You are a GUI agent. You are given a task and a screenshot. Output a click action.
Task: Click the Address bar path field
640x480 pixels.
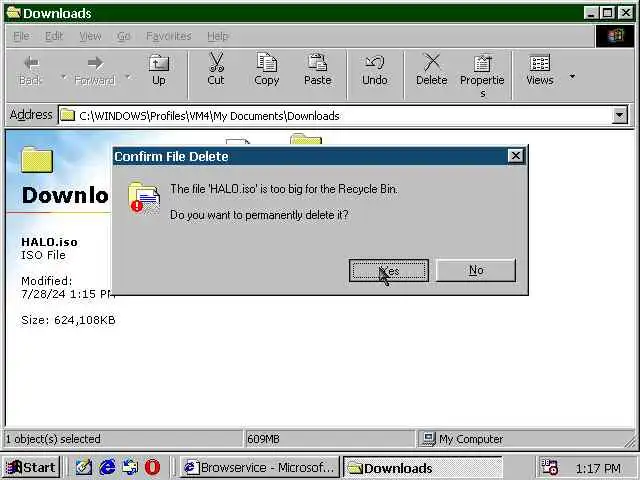point(335,116)
